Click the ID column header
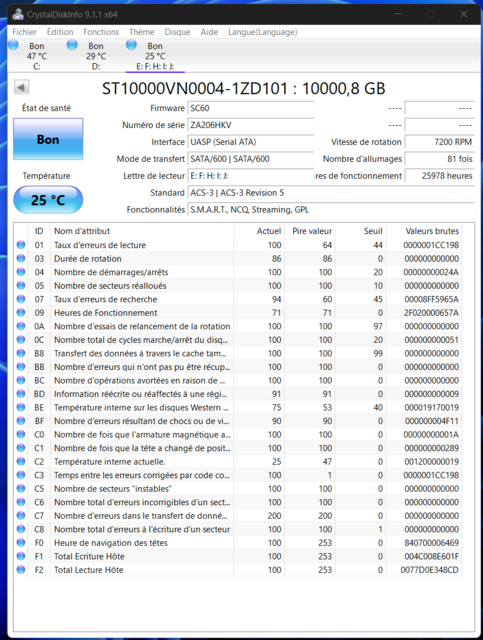The width and height of the screenshot is (483, 640). coord(39,231)
